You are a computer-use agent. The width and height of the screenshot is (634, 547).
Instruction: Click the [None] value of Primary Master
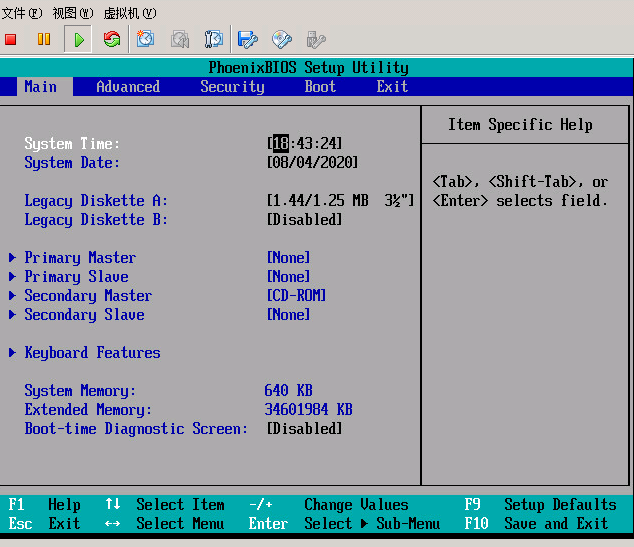(288, 258)
